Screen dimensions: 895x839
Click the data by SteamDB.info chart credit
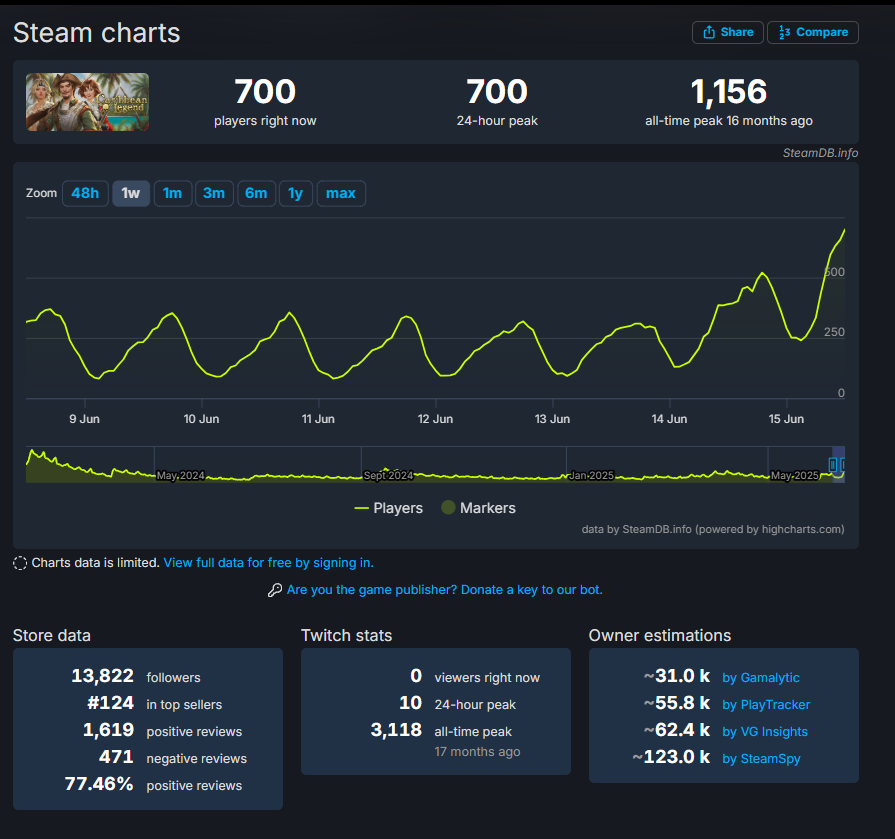(713, 529)
